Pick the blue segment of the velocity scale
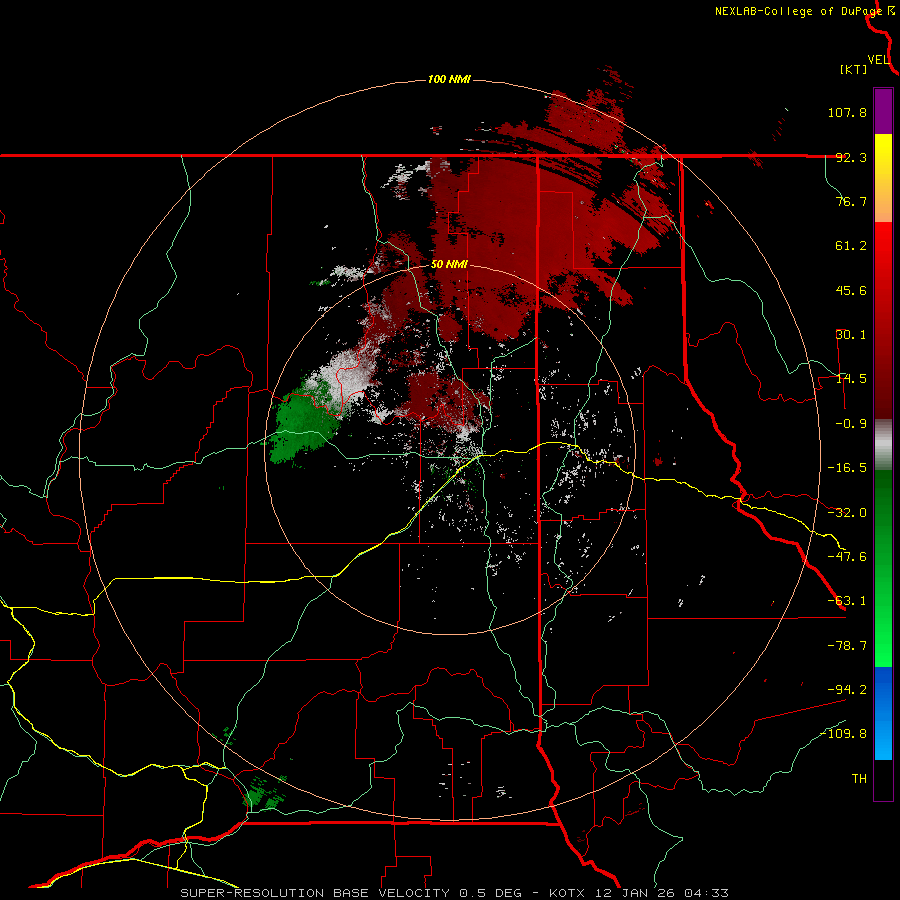 pos(883,689)
